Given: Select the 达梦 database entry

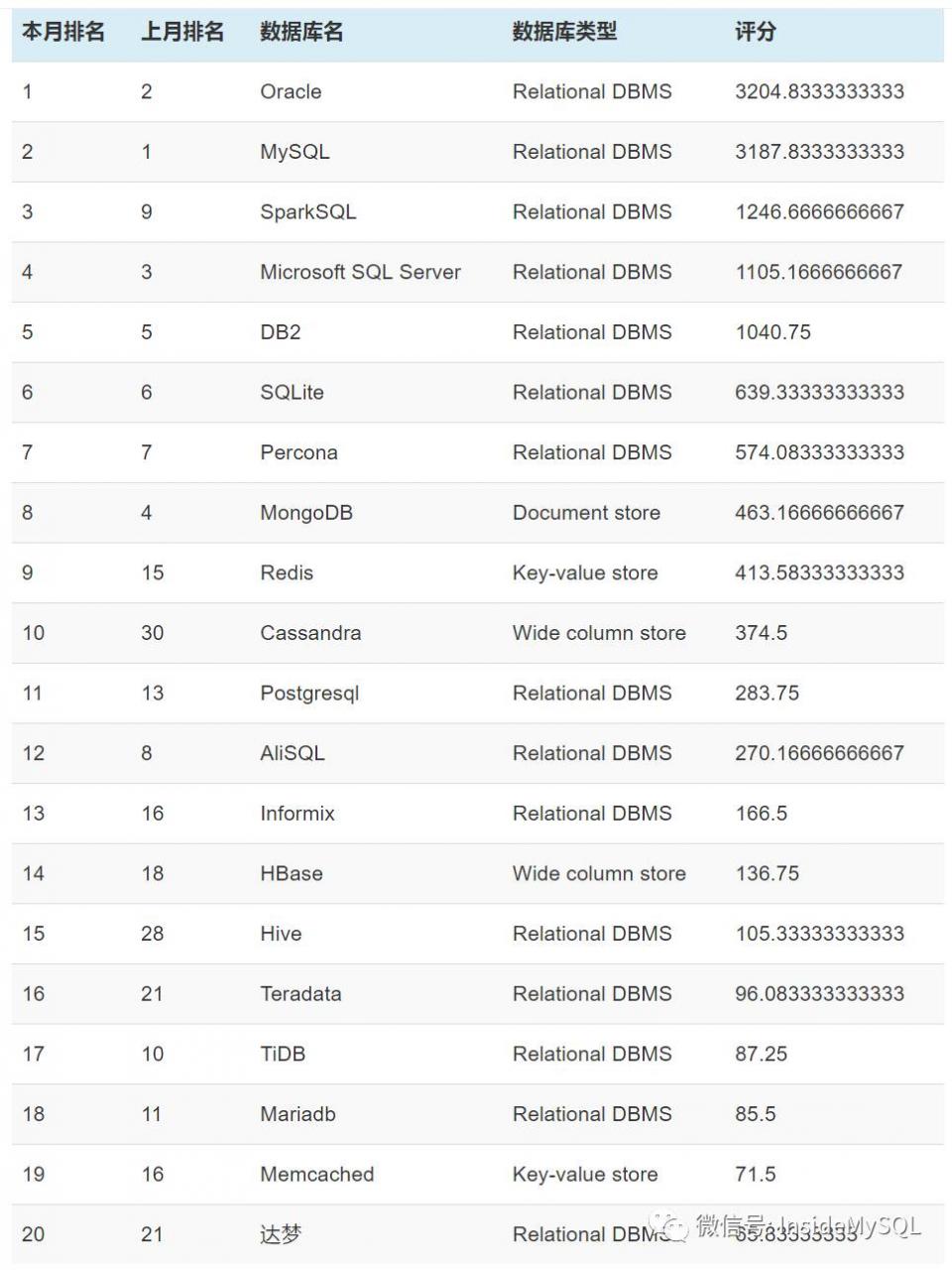Looking at the screenshot, I should (281, 1234).
